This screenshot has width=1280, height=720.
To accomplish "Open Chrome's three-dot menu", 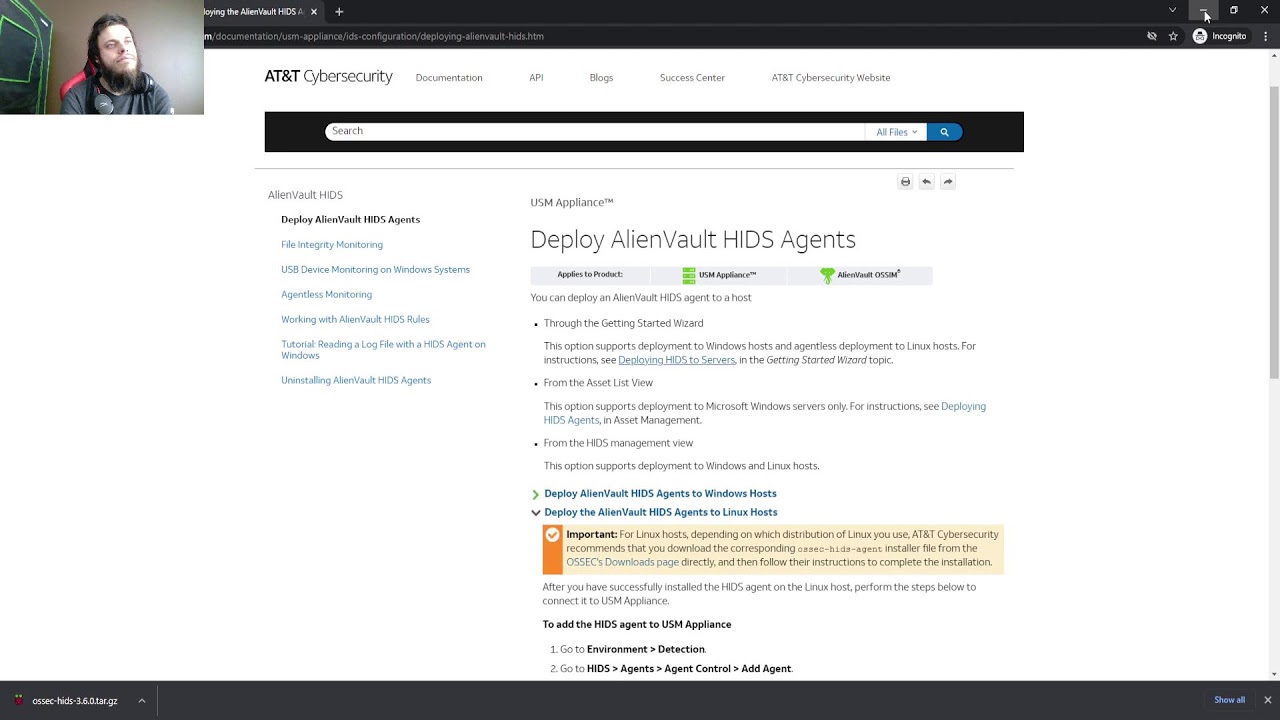I will pyautogui.click(x=1266, y=36).
